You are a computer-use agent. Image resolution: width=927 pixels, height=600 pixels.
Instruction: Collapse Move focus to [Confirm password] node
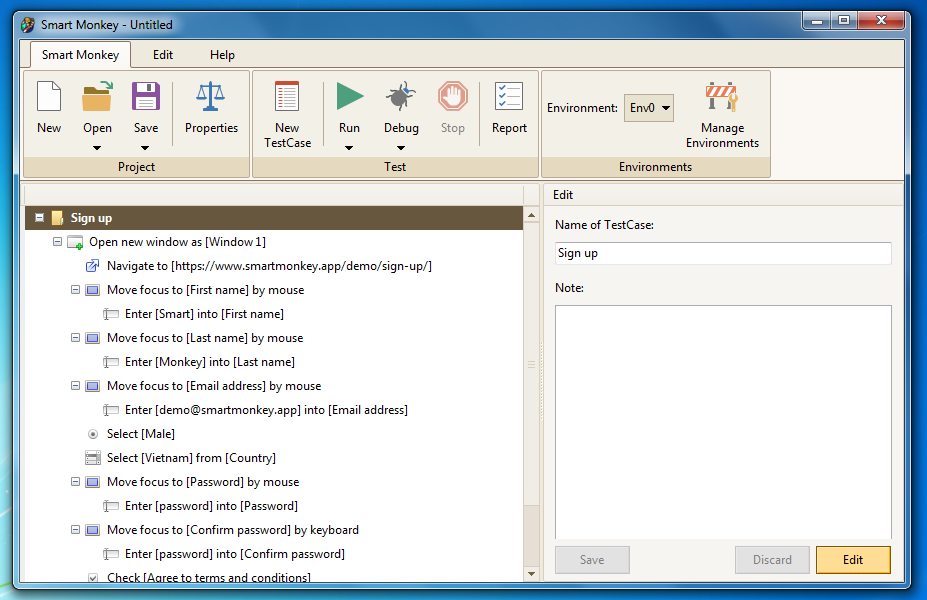pyautogui.click(x=75, y=529)
